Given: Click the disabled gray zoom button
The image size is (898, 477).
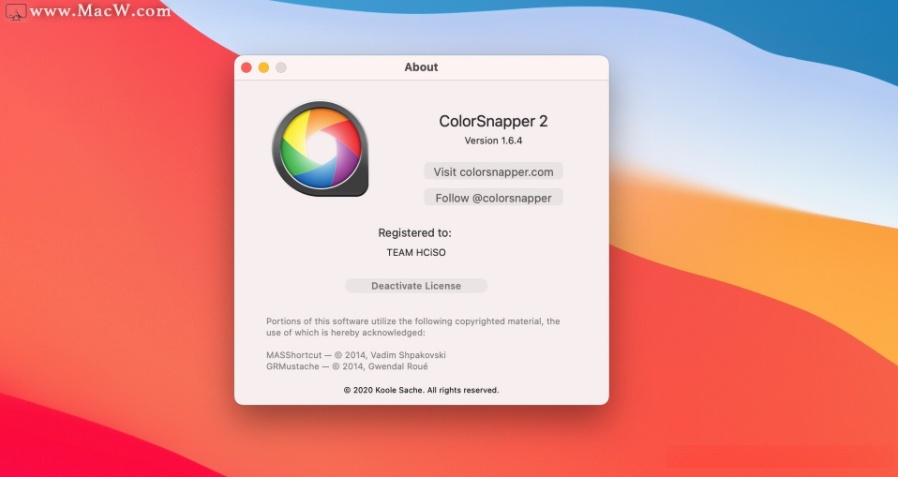Looking at the screenshot, I should point(281,68).
